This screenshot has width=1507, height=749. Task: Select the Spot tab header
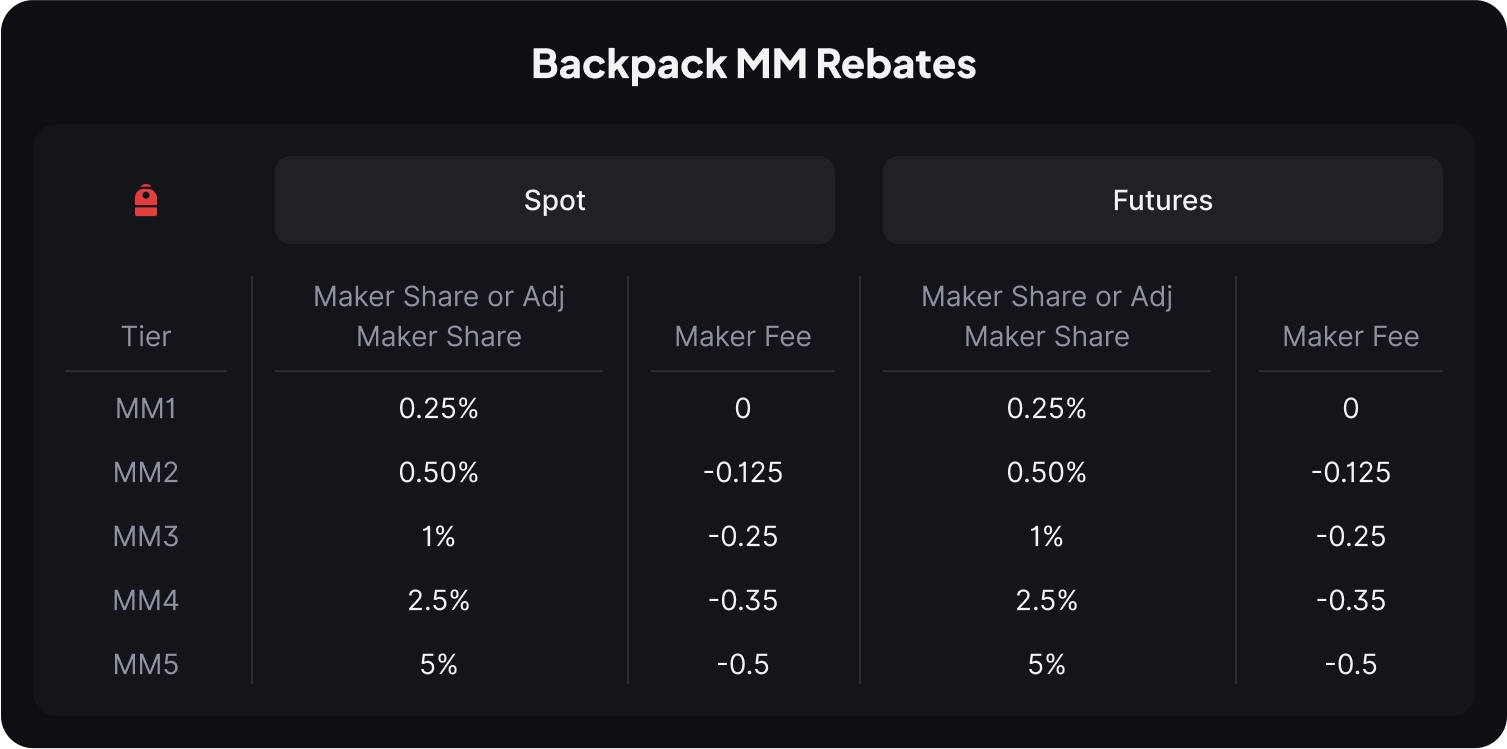pyautogui.click(x=555, y=200)
